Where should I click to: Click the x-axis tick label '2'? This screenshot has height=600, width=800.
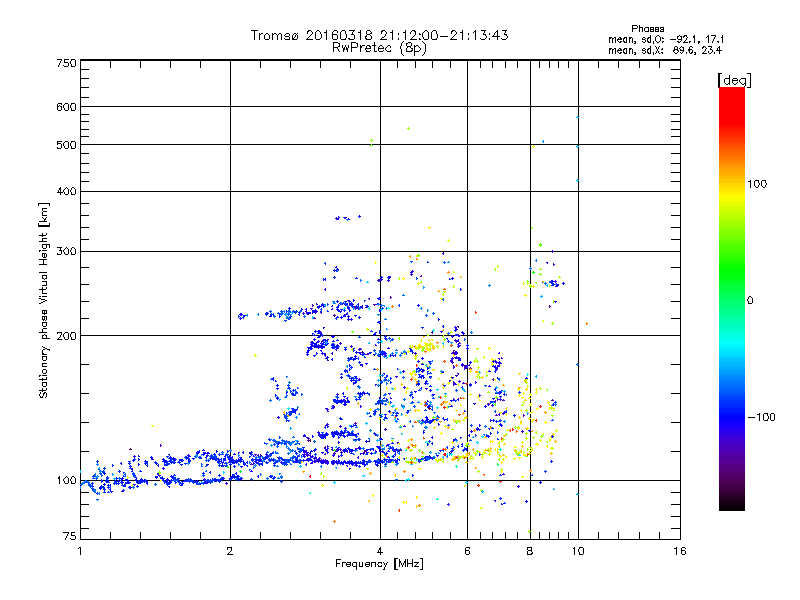pyautogui.click(x=230, y=551)
